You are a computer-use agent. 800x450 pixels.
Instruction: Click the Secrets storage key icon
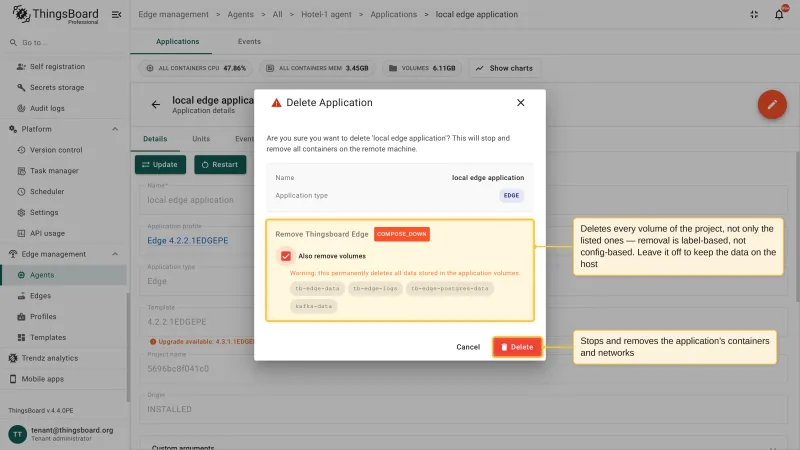tap(21, 87)
